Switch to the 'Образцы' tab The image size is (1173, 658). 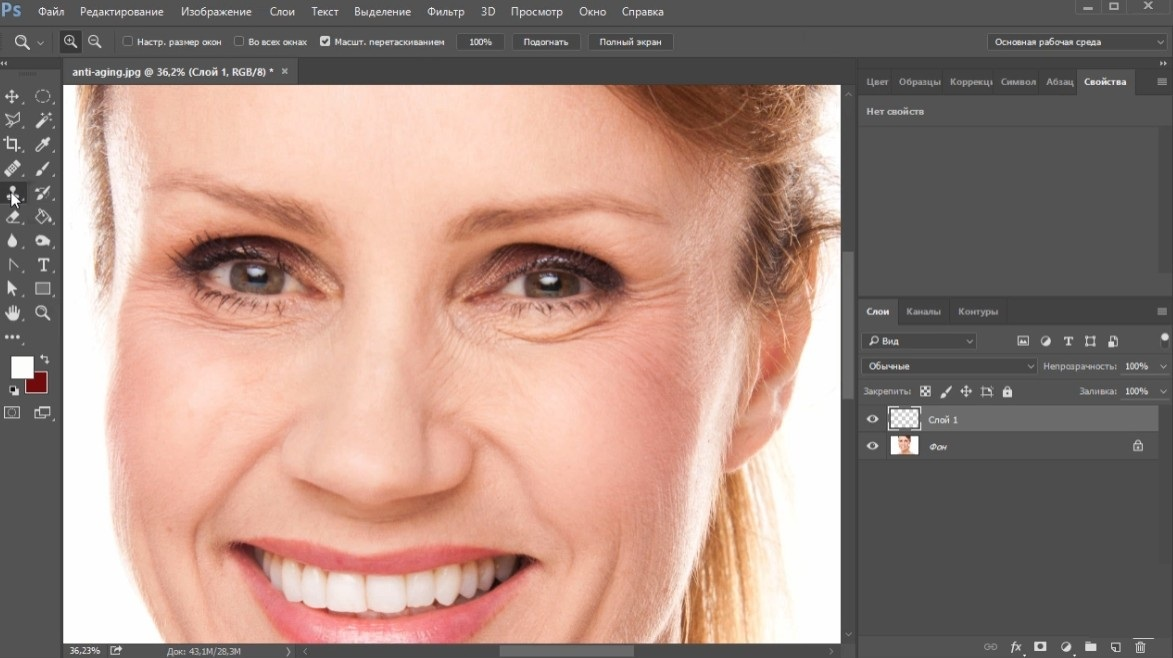[x=919, y=82]
